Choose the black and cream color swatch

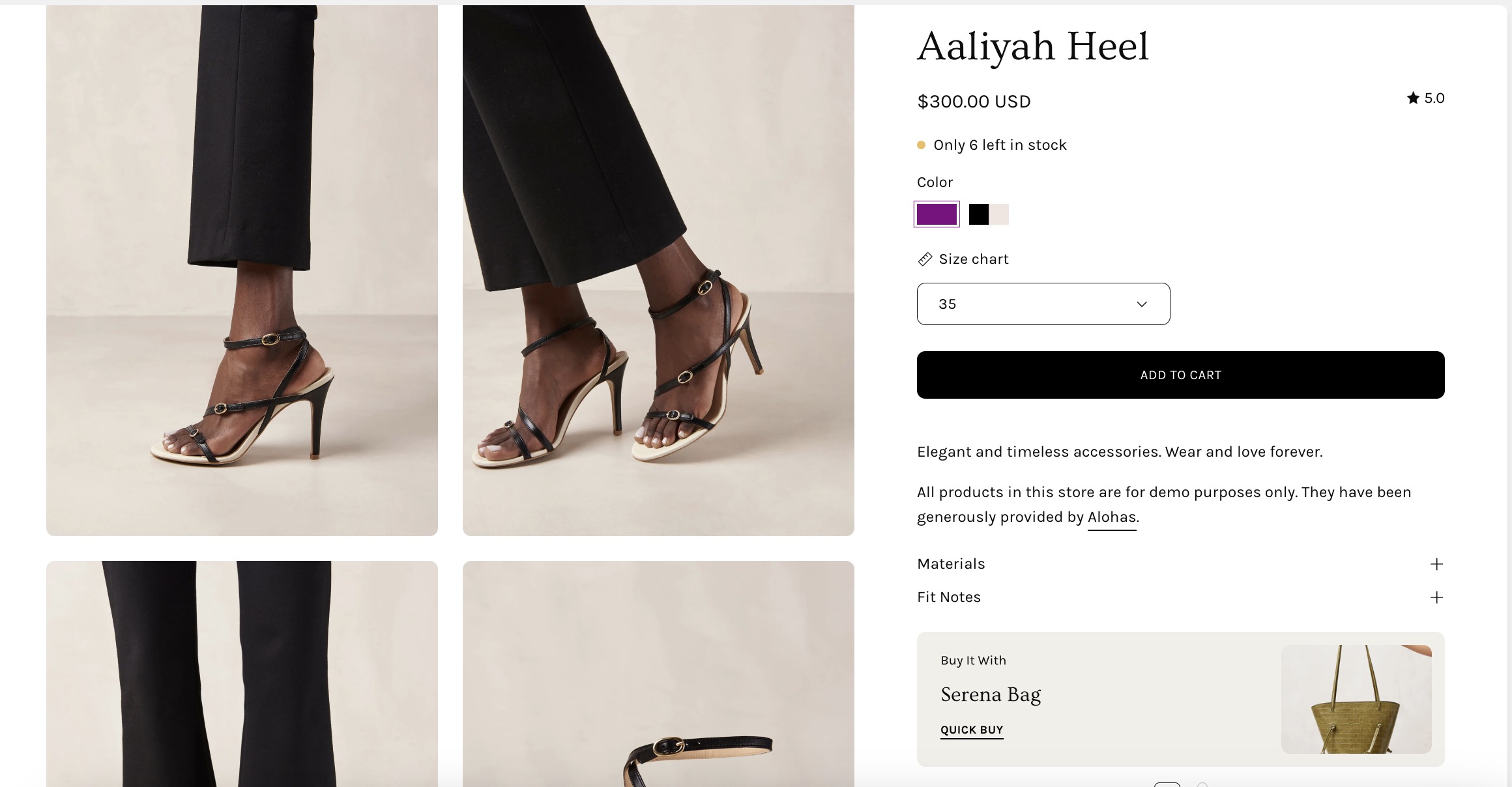[989, 214]
